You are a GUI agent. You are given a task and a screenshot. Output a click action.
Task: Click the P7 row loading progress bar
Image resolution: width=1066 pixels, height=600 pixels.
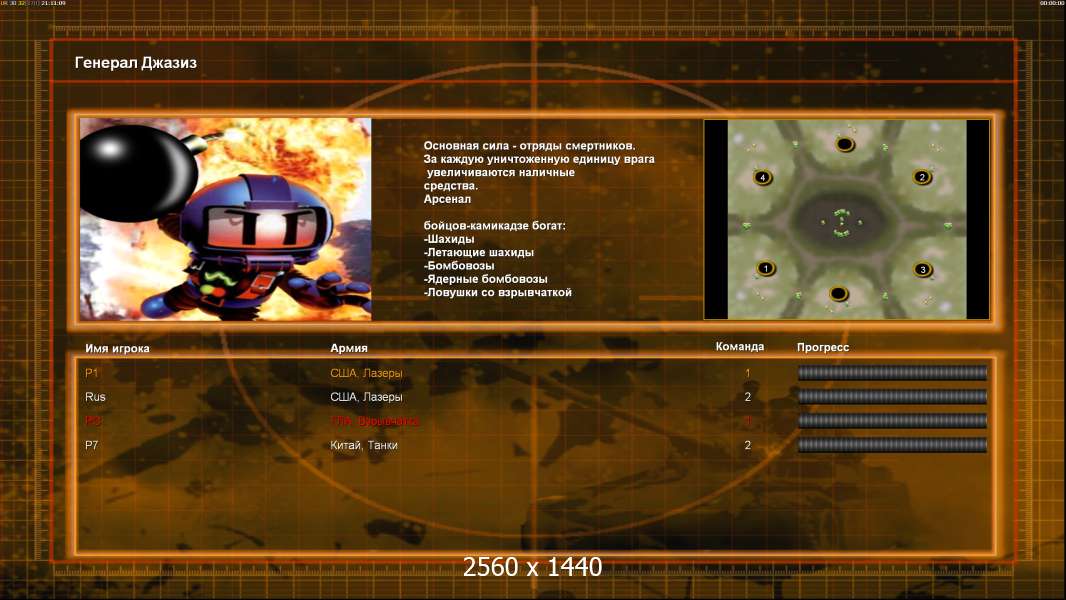coord(892,445)
